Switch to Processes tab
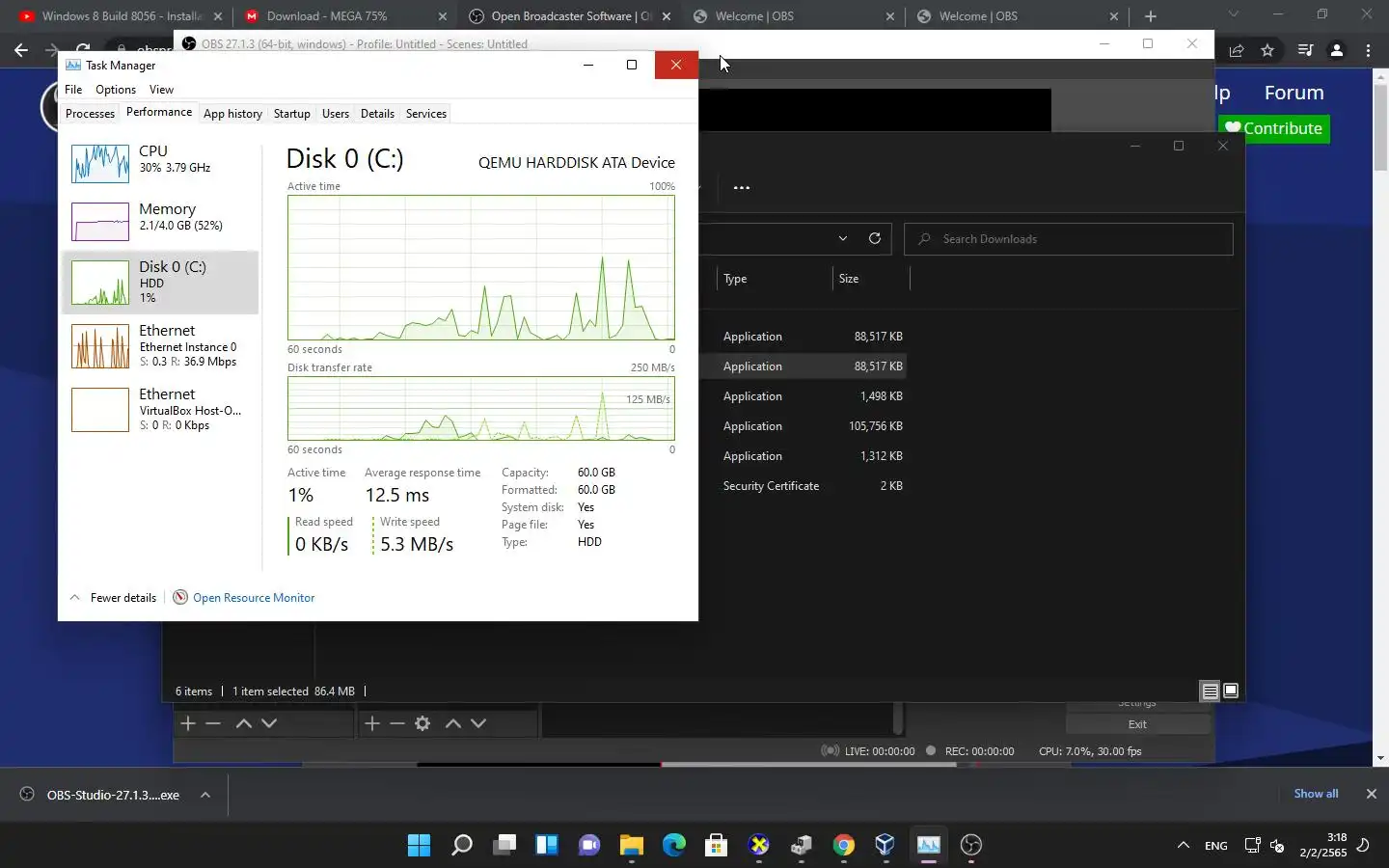The width and height of the screenshot is (1389, 868). tap(91, 114)
